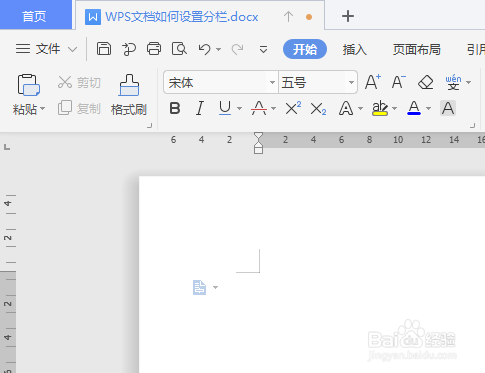Open clipboard group dialog launcher
This screenshot has width=485, height=373.
click(150, 126)
